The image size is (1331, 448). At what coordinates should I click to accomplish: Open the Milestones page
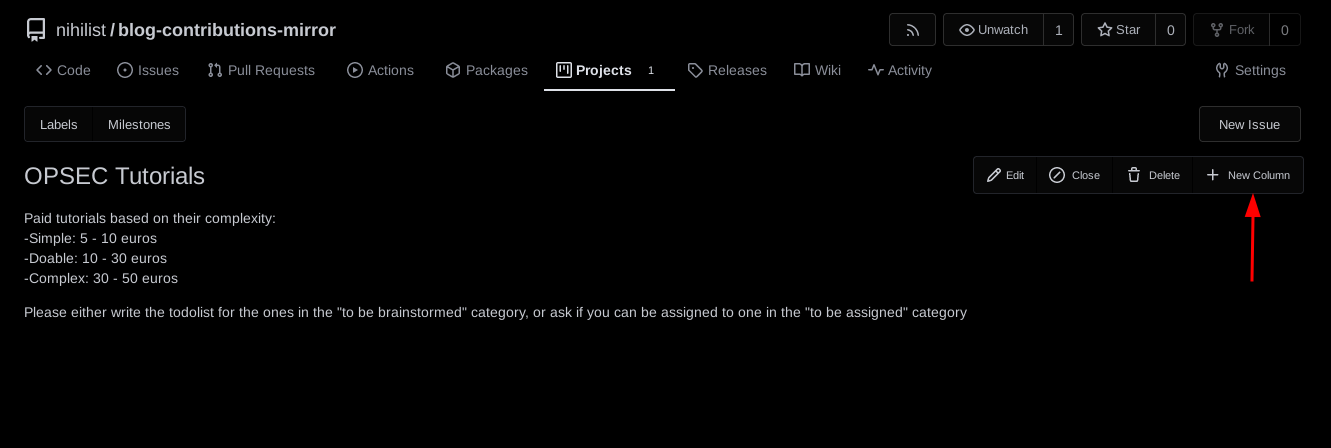(x=139, y=125)
